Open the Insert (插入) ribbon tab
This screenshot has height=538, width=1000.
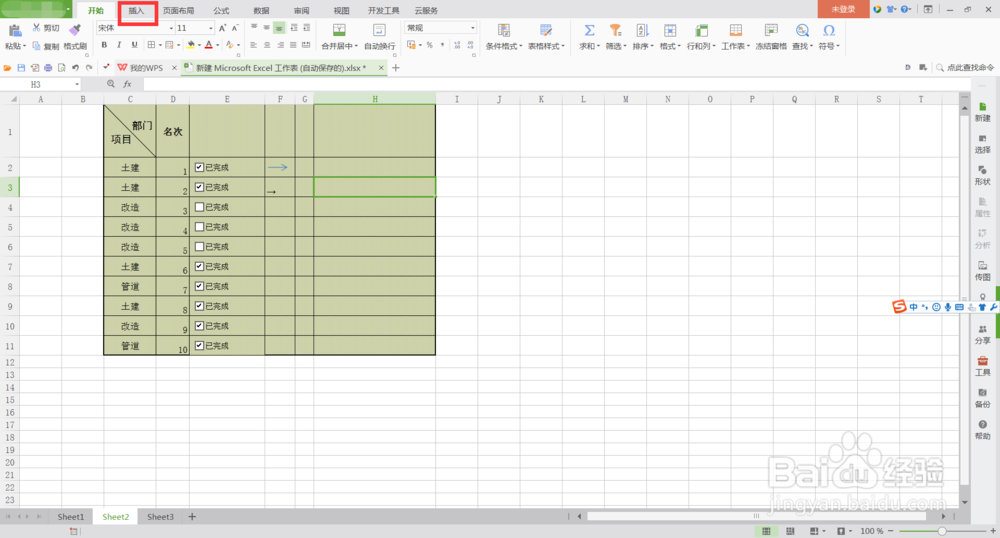(x=136, y=11)
